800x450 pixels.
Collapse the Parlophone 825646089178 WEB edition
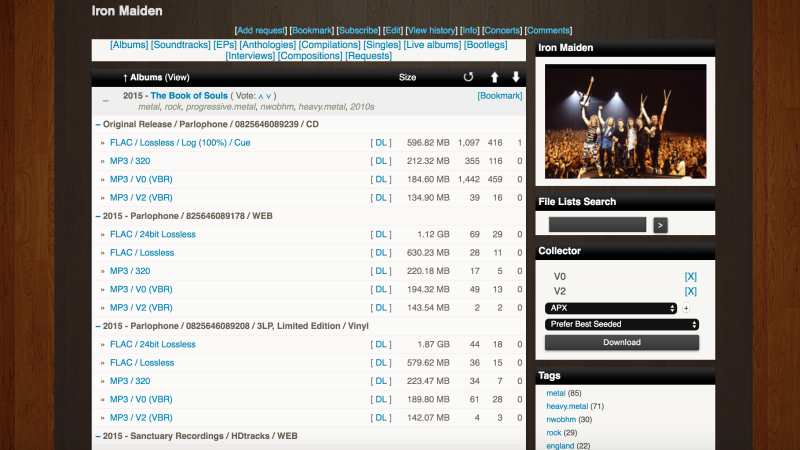pos(97,216)
